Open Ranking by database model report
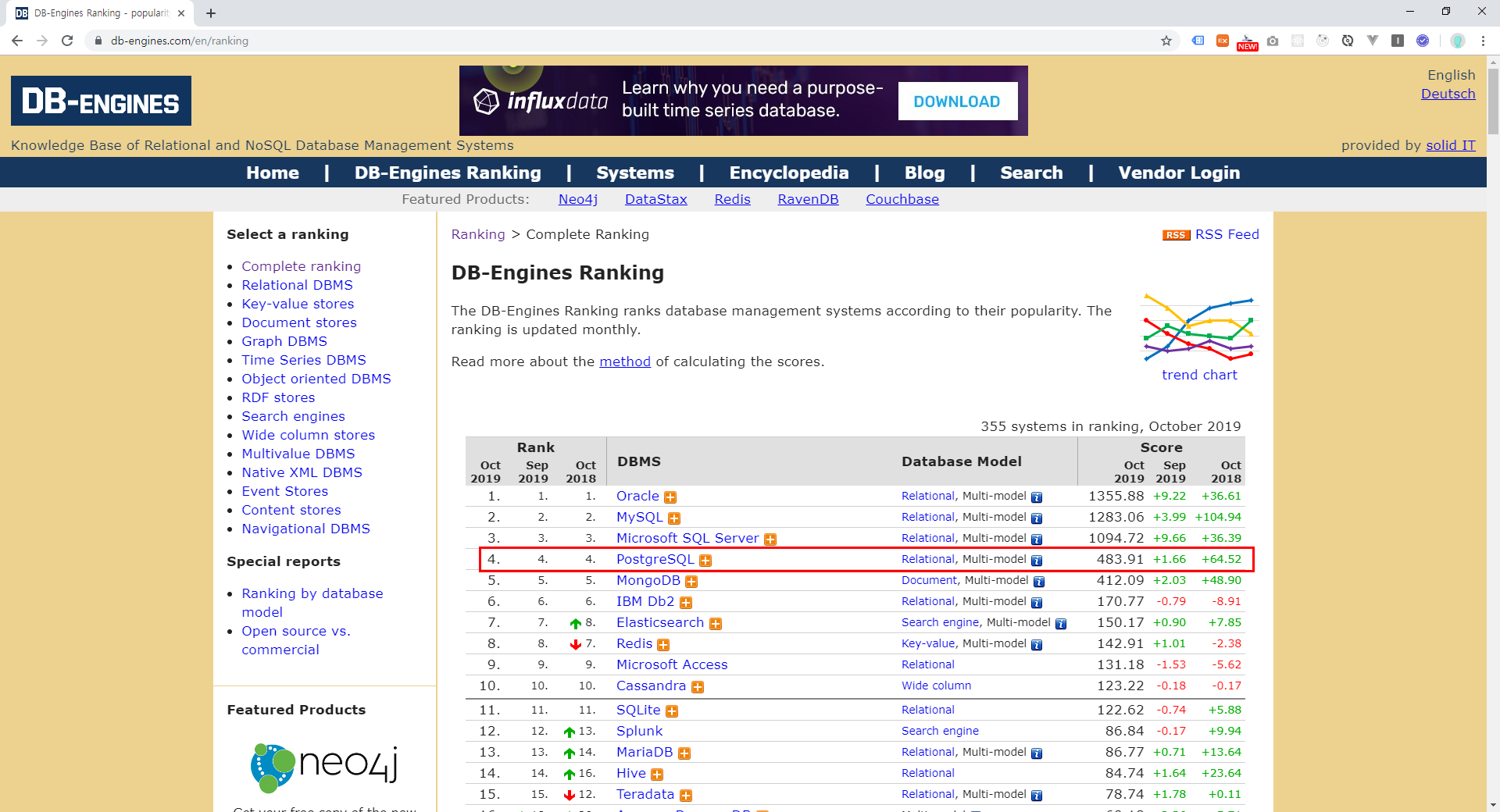This screenshot has width=1500, height=812. tap(312, 603)
